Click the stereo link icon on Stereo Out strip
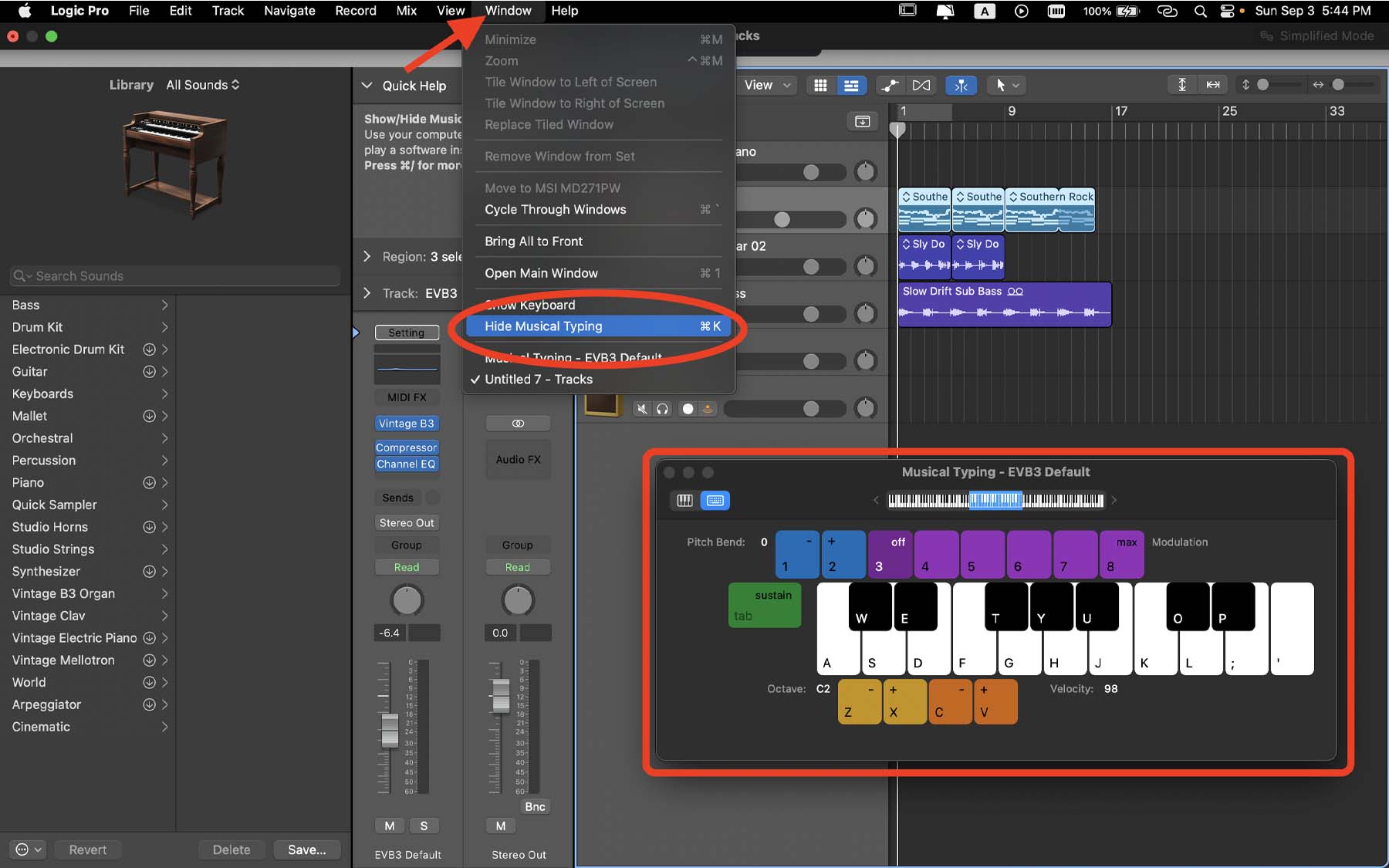1389x868 pixels. pos(518,424)
